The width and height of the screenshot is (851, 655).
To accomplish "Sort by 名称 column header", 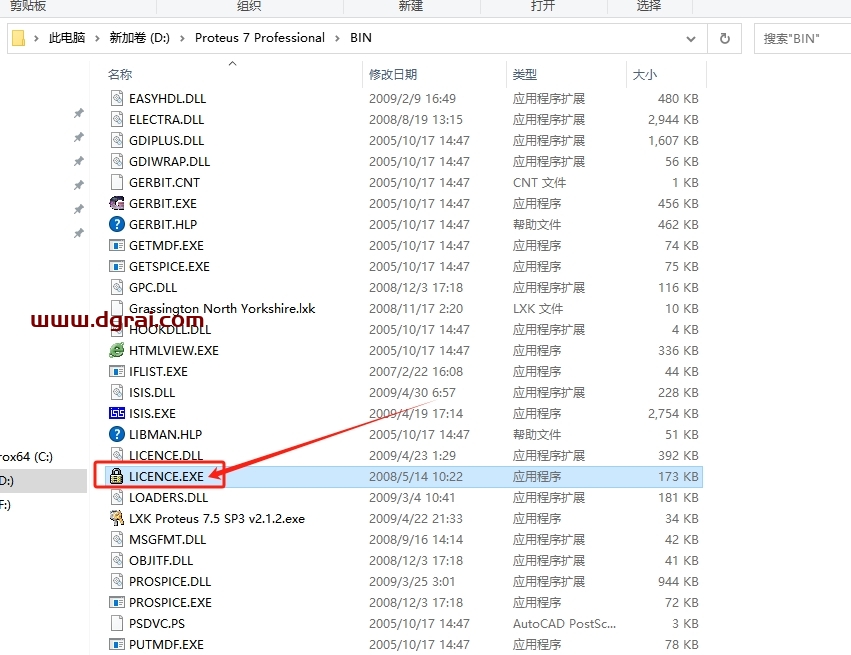I will [x=120, y=74].
